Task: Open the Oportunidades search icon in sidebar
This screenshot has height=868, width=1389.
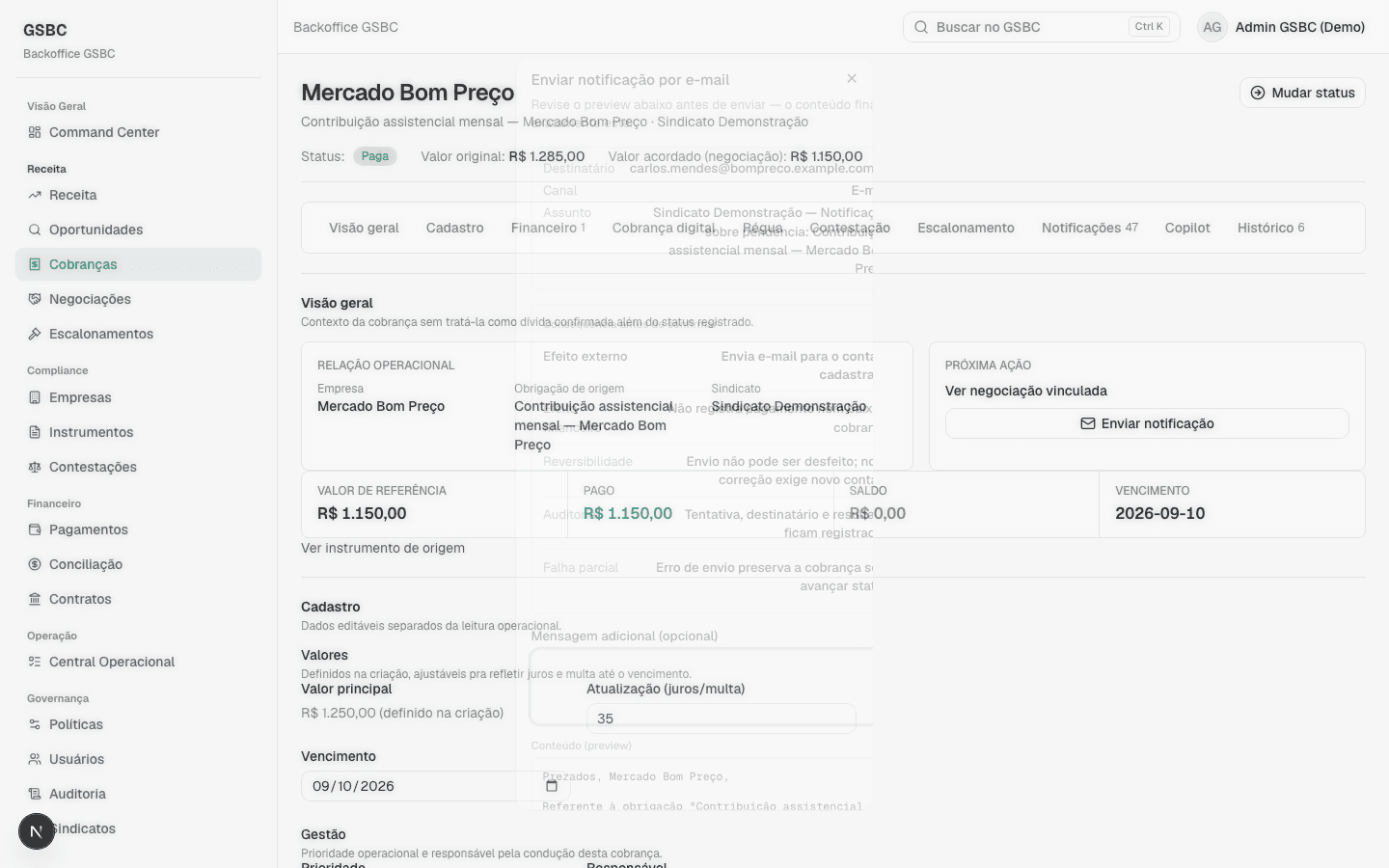Action: click(x=35, y=230)
